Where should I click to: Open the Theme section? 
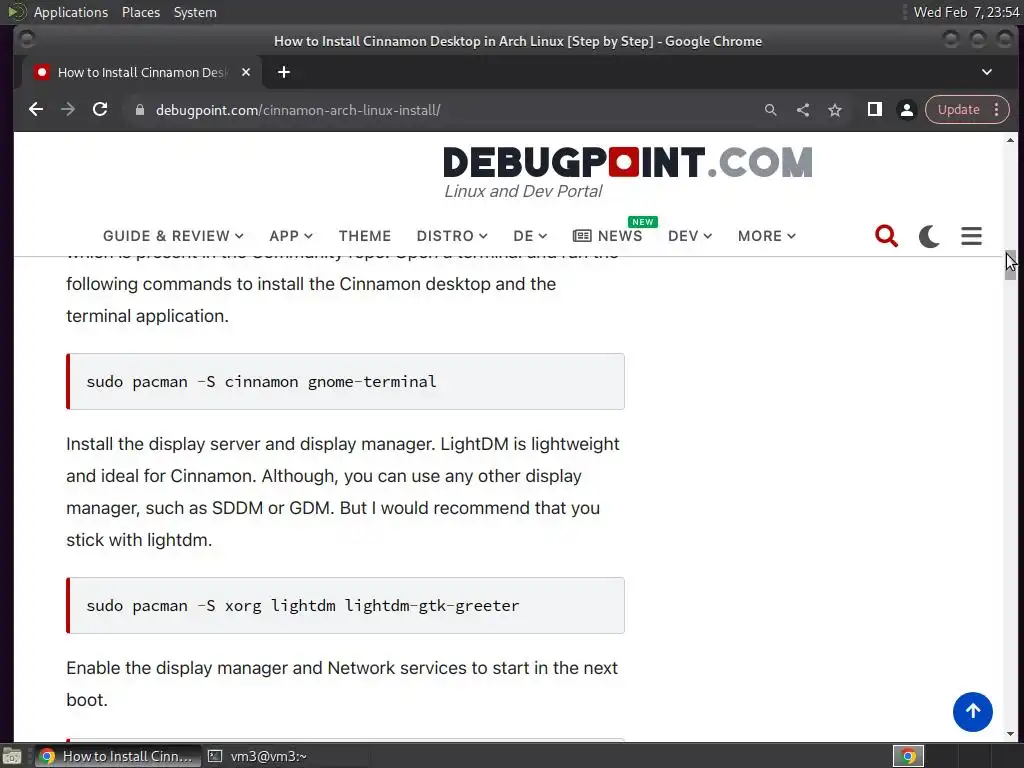coord(364,236)
